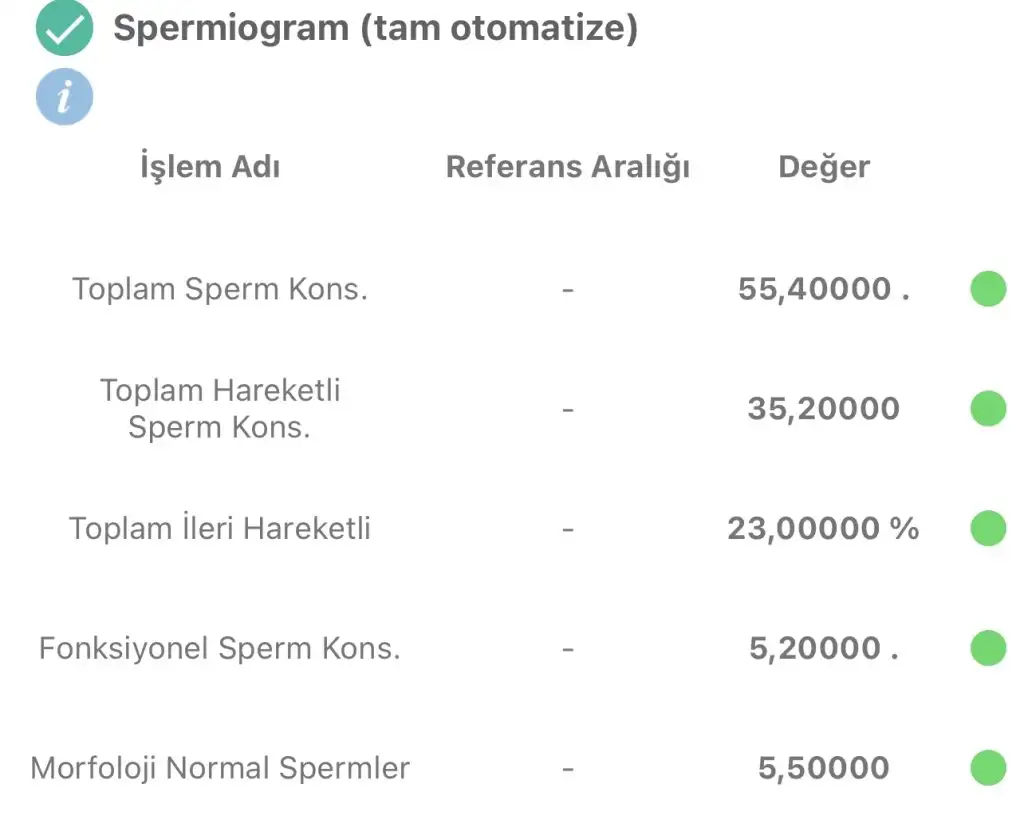
Task: Select the Morfoloji Normal Spermler label
Action: click(220, 768)
